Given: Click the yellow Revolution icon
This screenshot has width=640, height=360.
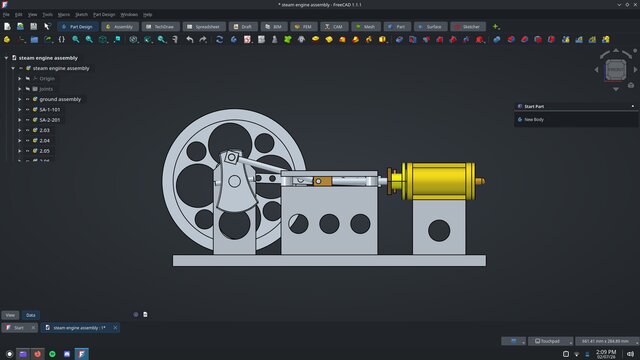Looking at the screenshot, I should 329,40.
